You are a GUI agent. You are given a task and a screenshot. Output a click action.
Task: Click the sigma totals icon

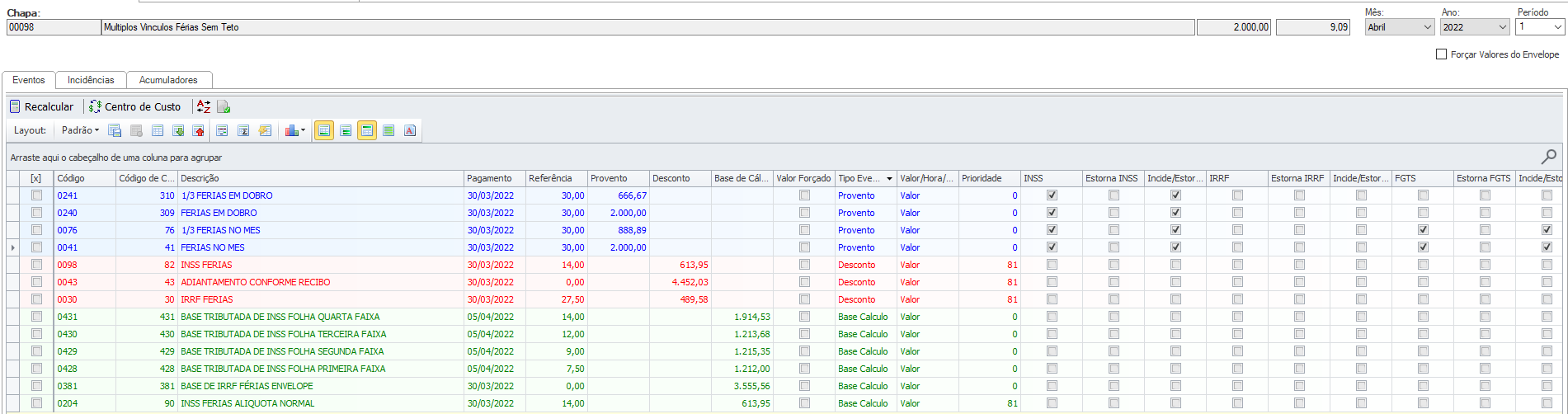(x=243, y=130)
